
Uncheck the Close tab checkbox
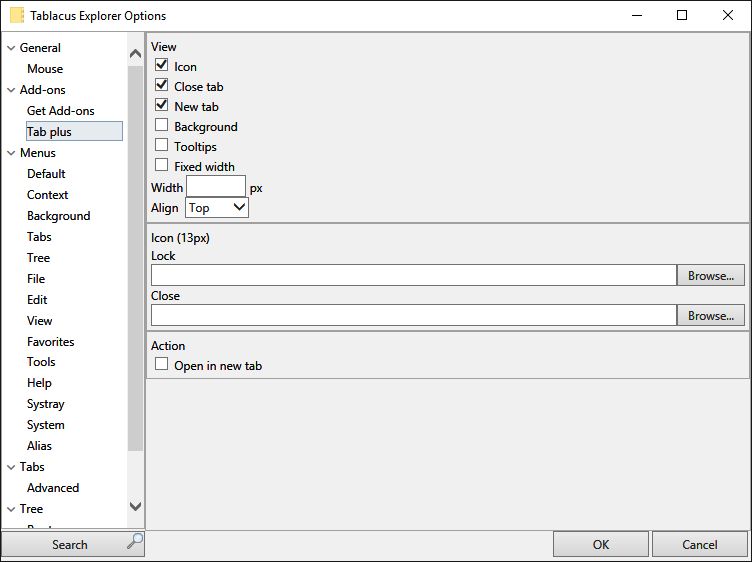click(x=162, y=85)
